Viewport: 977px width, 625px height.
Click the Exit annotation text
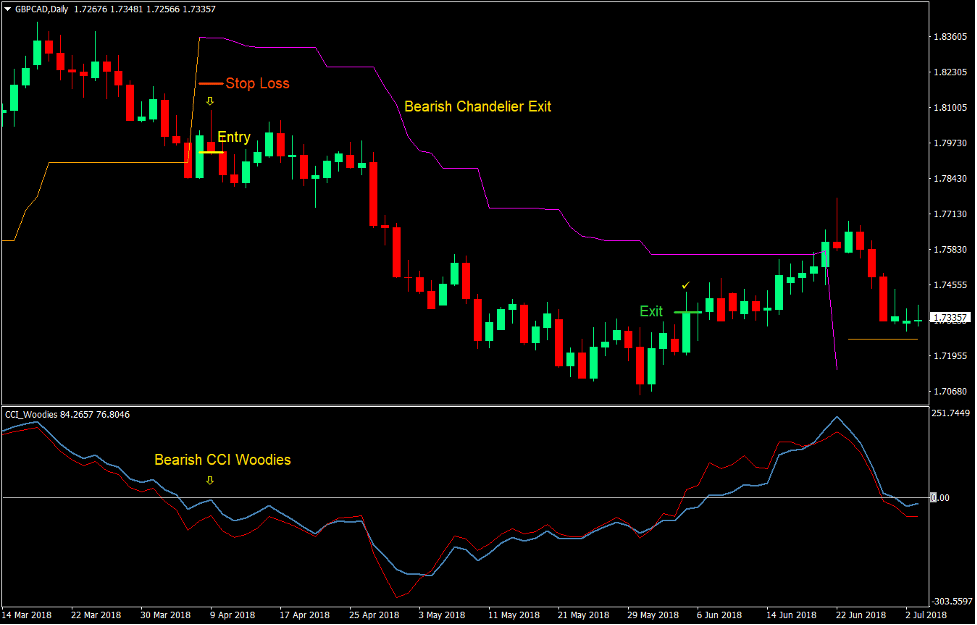(651, 311)
